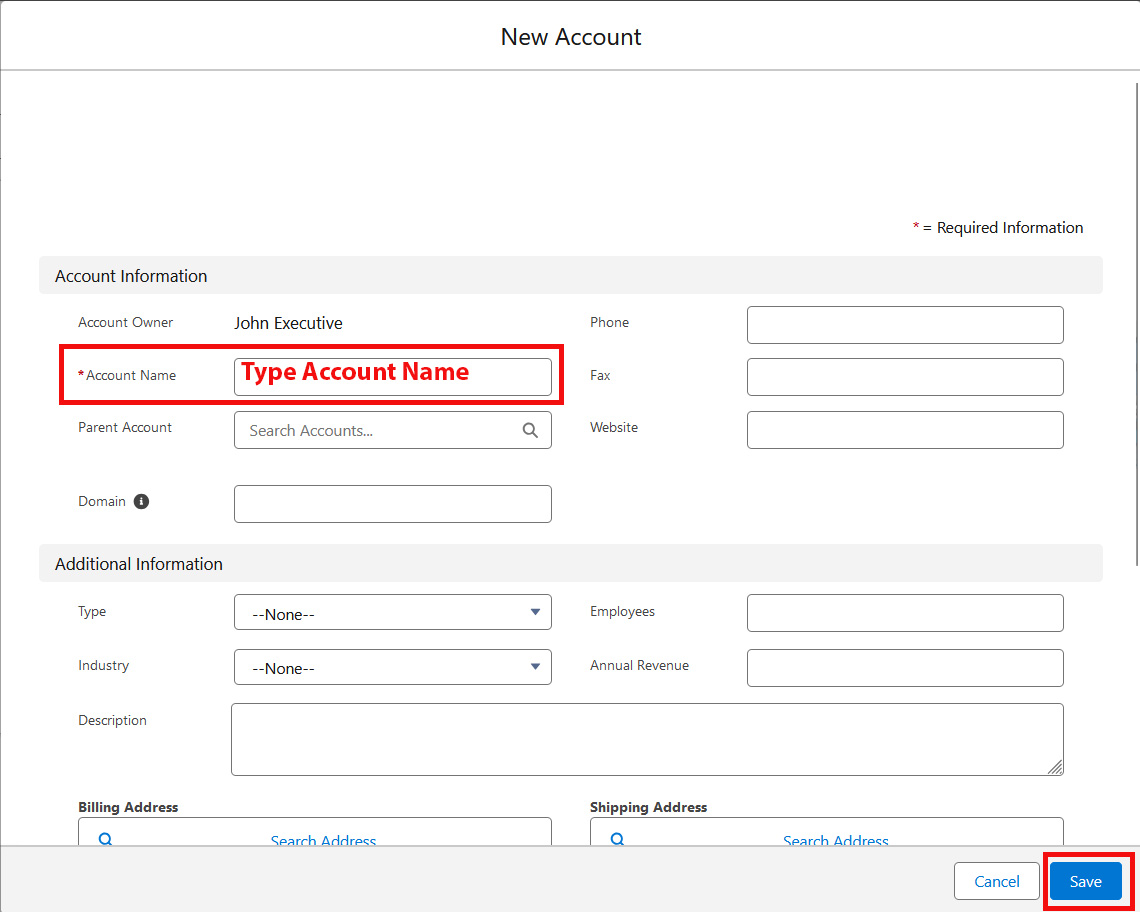Click the Employees input field
Image resolution: width=1140 pixels, height=912 pixels.
904,613
